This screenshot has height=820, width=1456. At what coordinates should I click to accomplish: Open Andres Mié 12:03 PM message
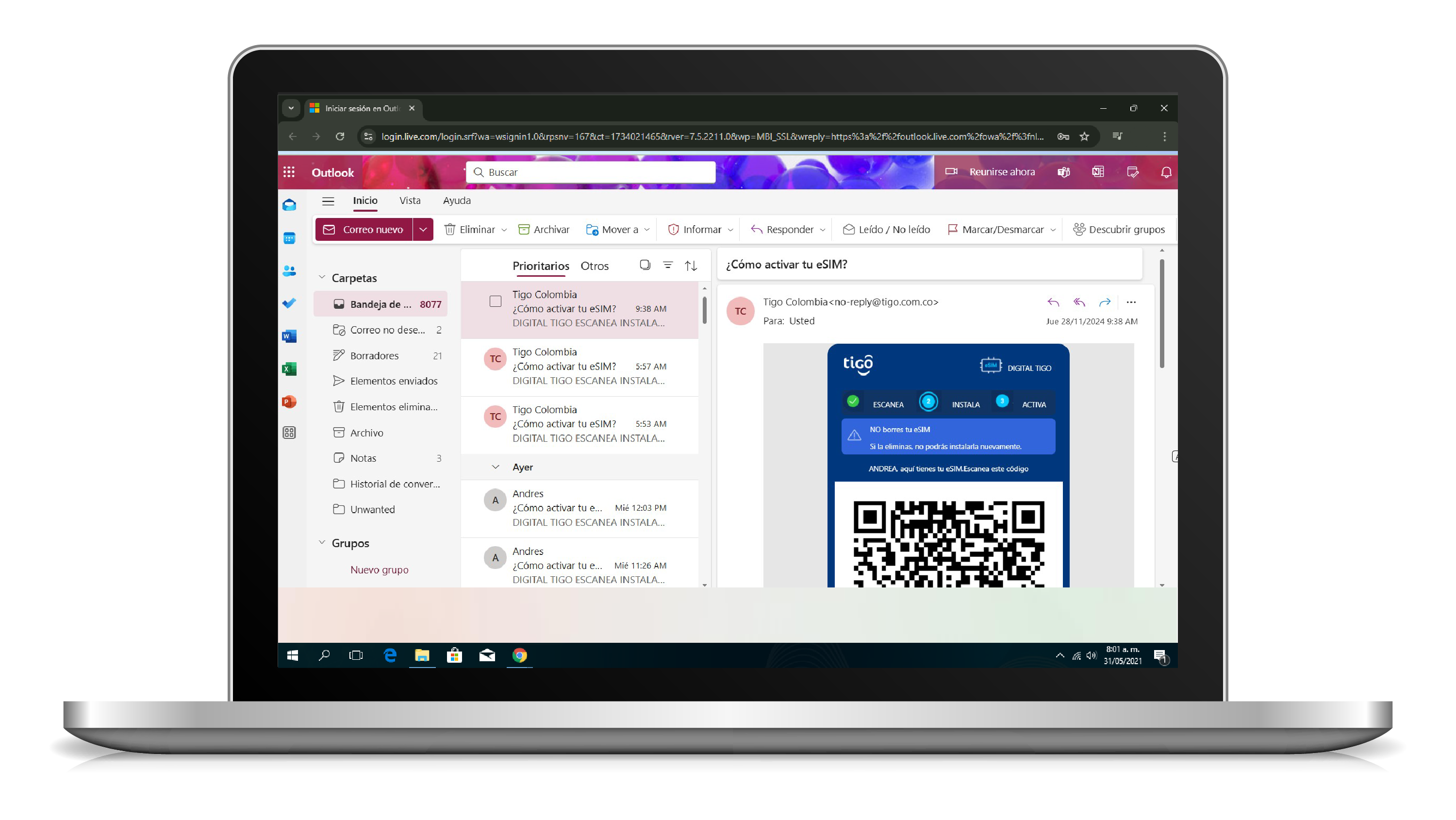[x=579, y=508]
